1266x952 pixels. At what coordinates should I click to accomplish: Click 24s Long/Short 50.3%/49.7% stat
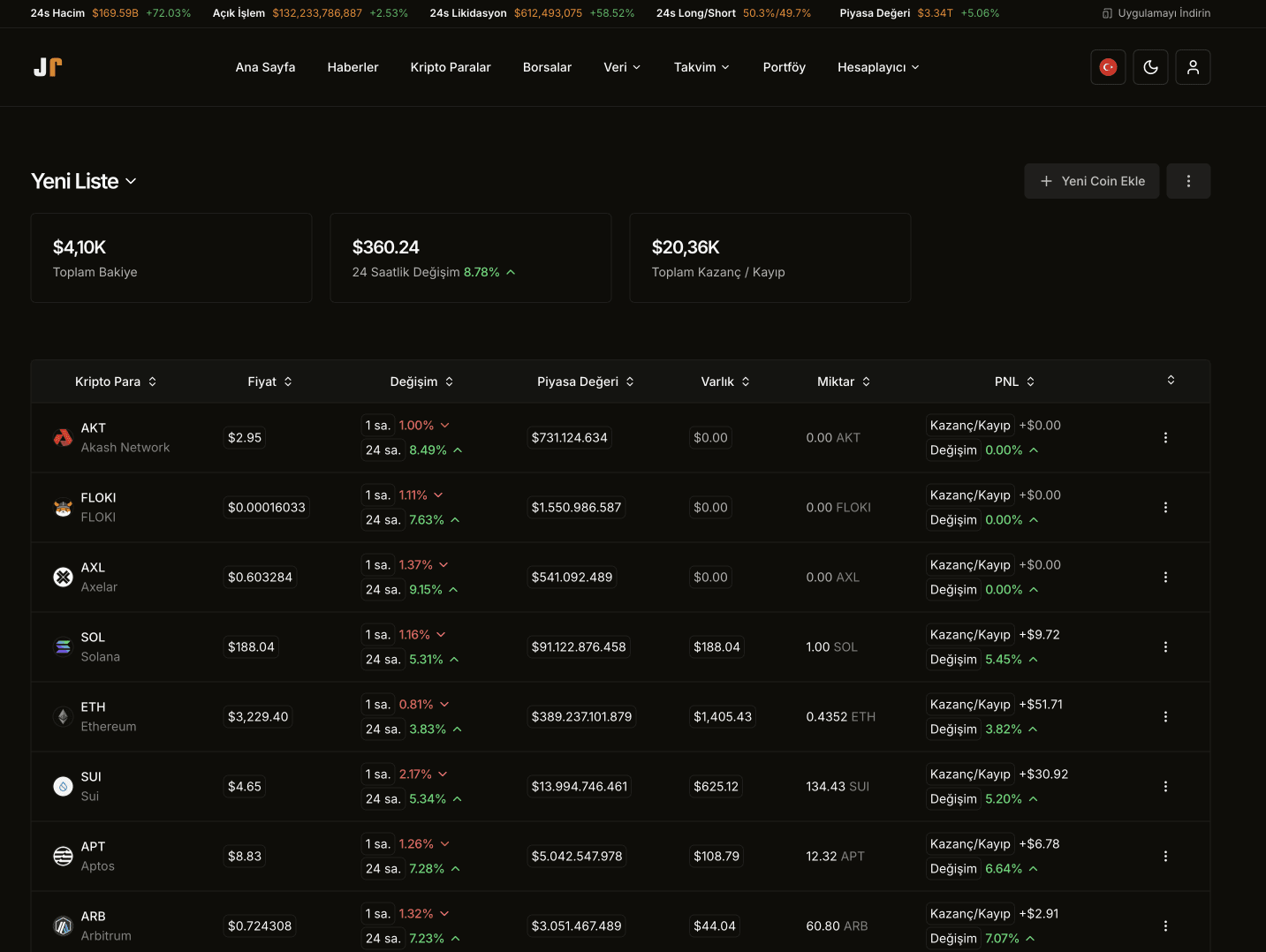[733, 13]
